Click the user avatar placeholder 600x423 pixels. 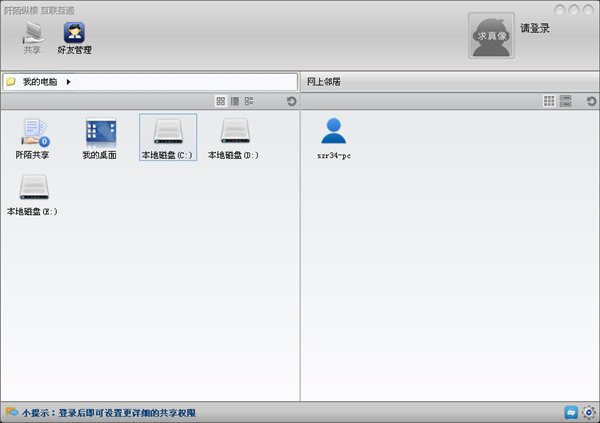[x=491, y=36]
